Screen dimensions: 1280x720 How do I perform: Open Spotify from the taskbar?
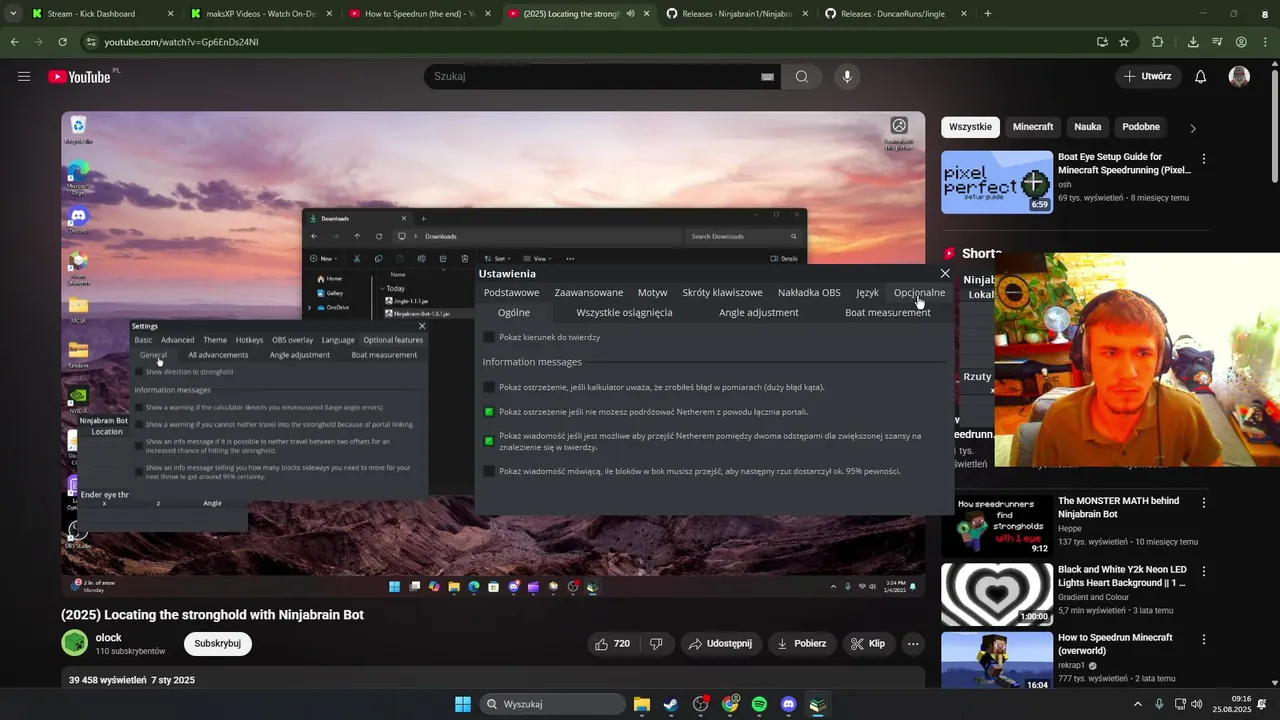point(759,704)
